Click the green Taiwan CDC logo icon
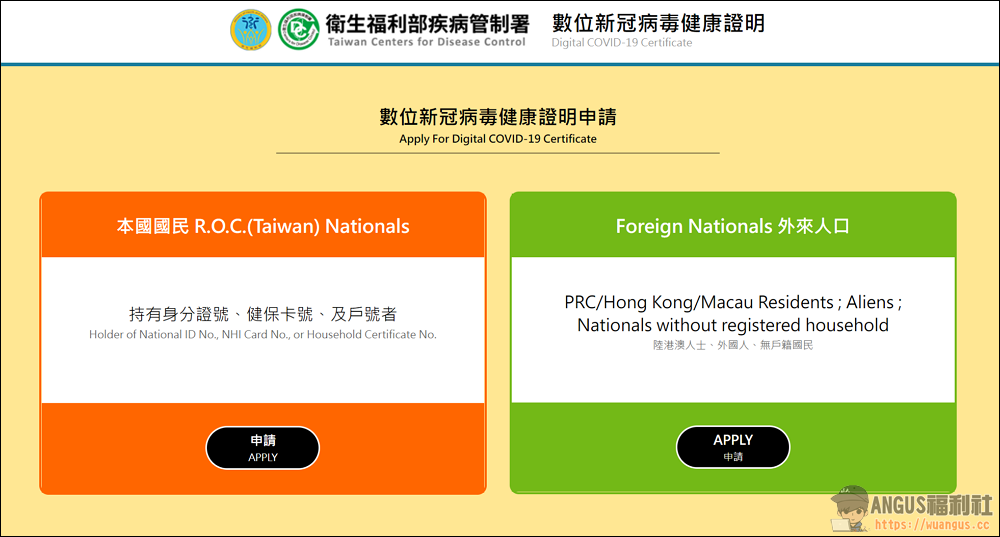The width and height of the screenshot is (1000, 537). coord(298,30)
